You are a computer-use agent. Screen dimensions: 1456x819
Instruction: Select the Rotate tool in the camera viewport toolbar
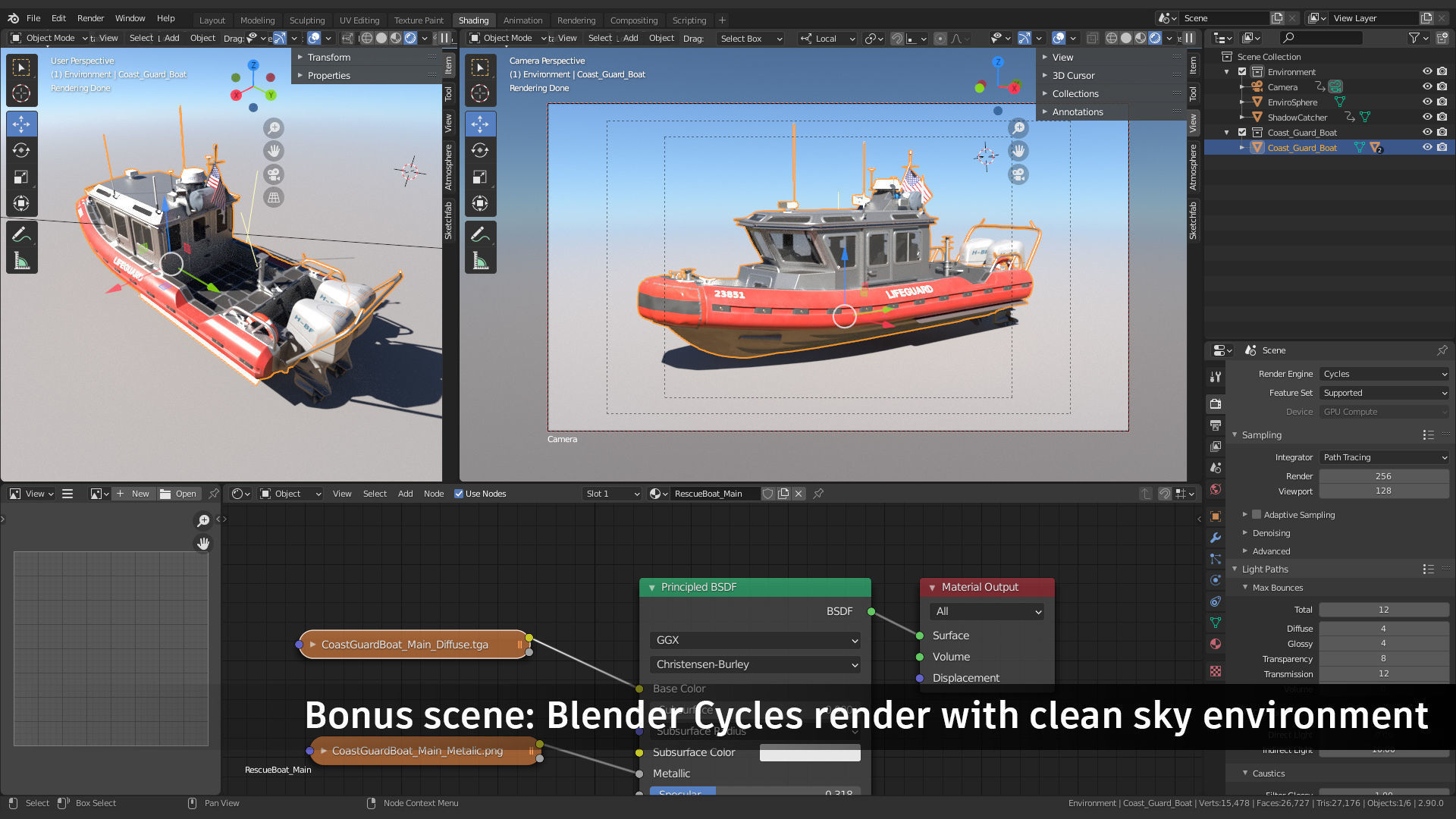480,150
